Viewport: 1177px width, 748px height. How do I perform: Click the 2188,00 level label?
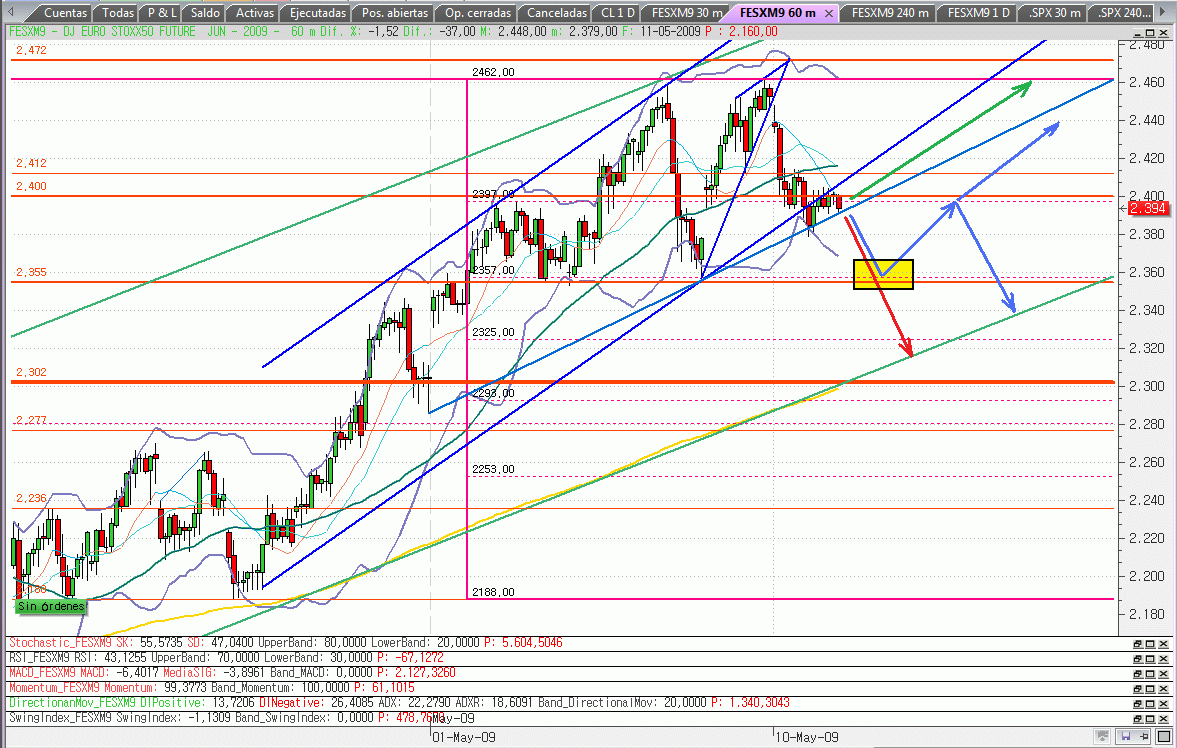493,592
